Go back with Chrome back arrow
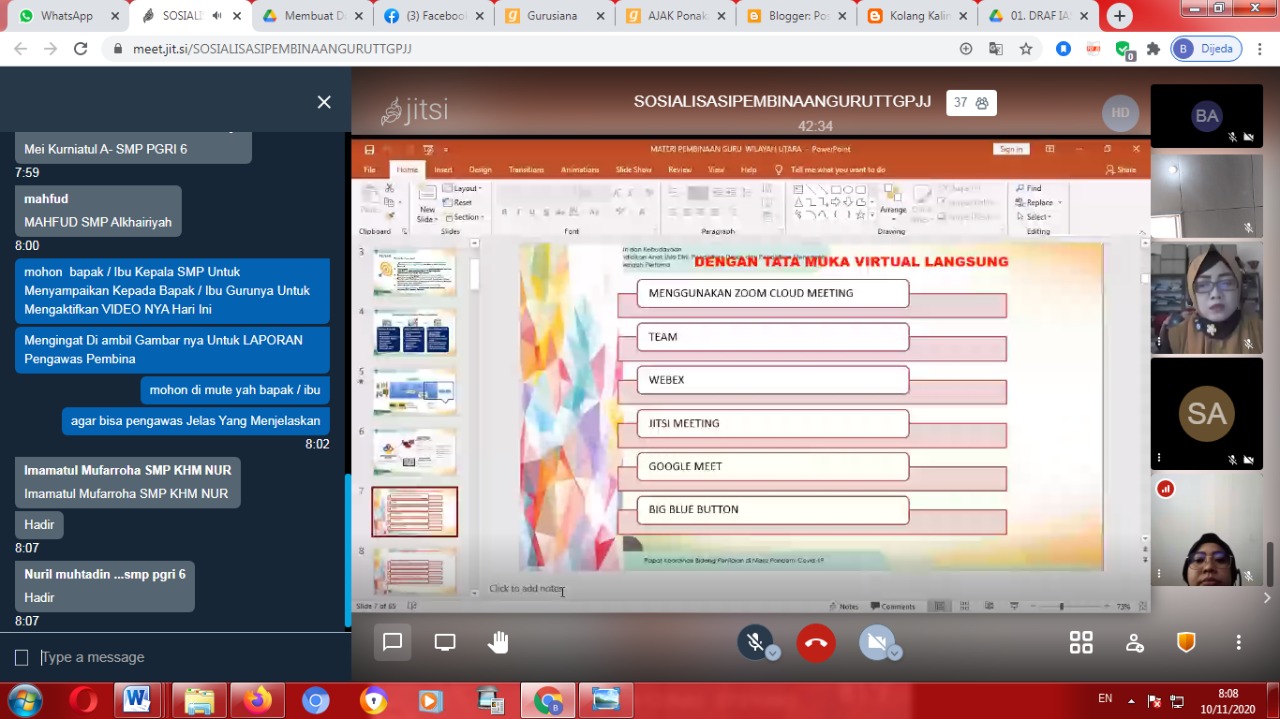Viewport: 1280px width, 719px height. coord(22,48)
